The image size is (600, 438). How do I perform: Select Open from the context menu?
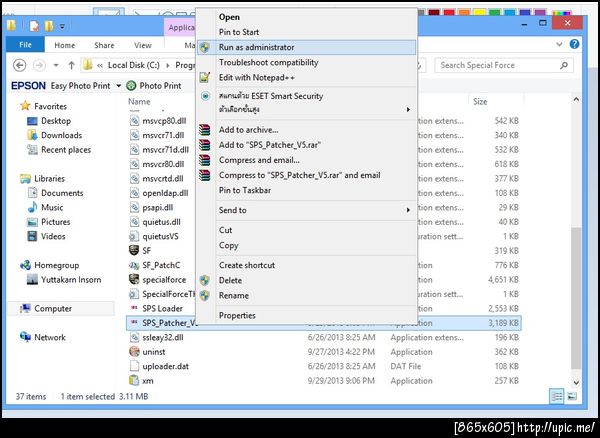click(307, 17)
